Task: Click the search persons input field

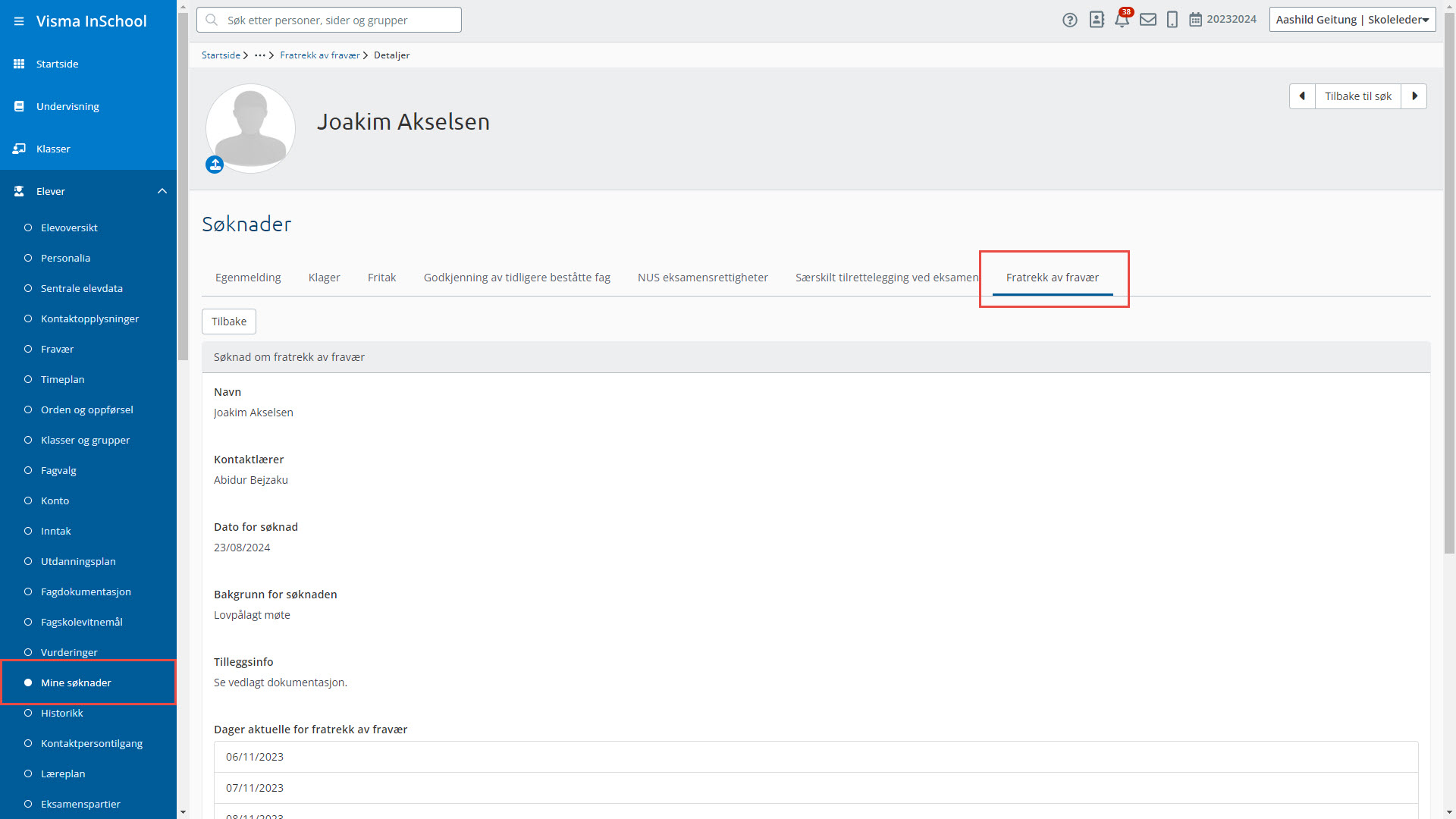Action: (329, 20)
